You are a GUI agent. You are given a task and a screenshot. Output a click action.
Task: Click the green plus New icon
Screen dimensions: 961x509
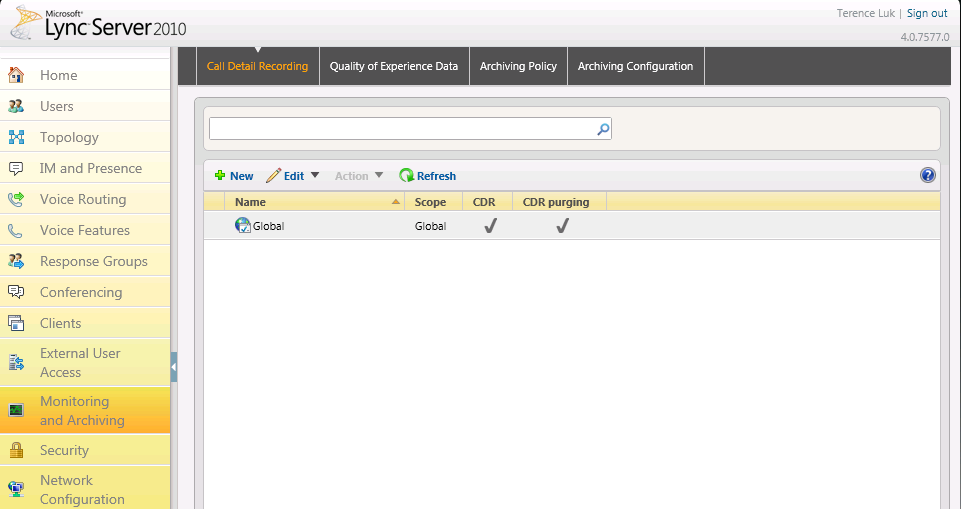pyautogui.click(x=220, y=176)
